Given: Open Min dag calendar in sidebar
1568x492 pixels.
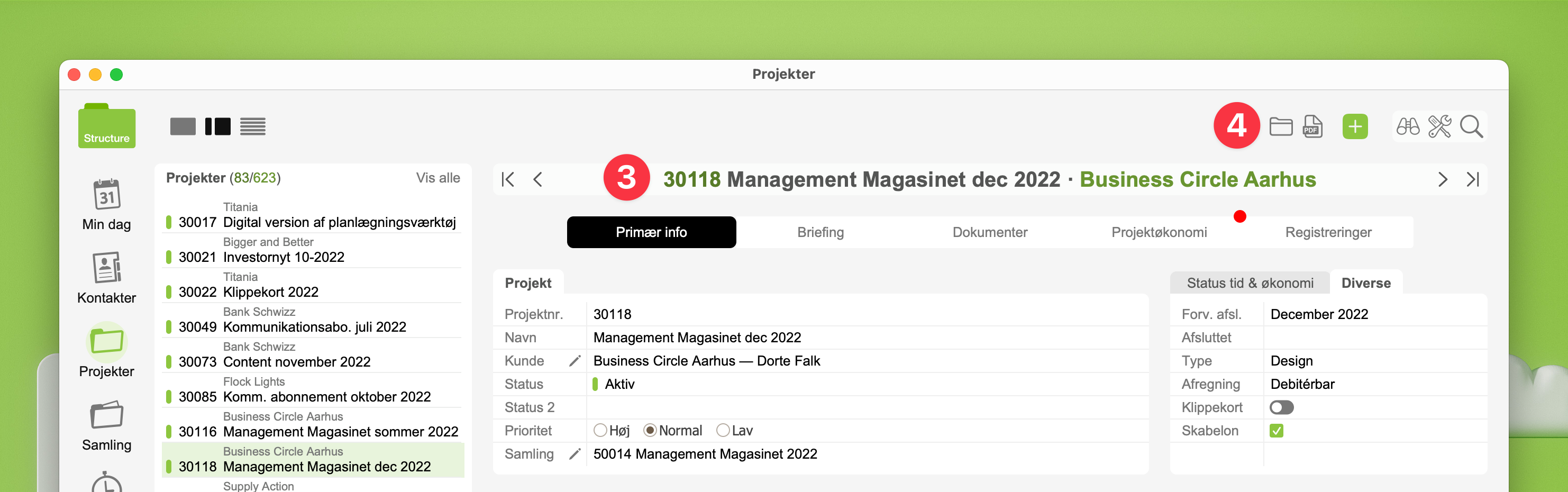Looking at the screenshot, I should [x=106, y=205].
